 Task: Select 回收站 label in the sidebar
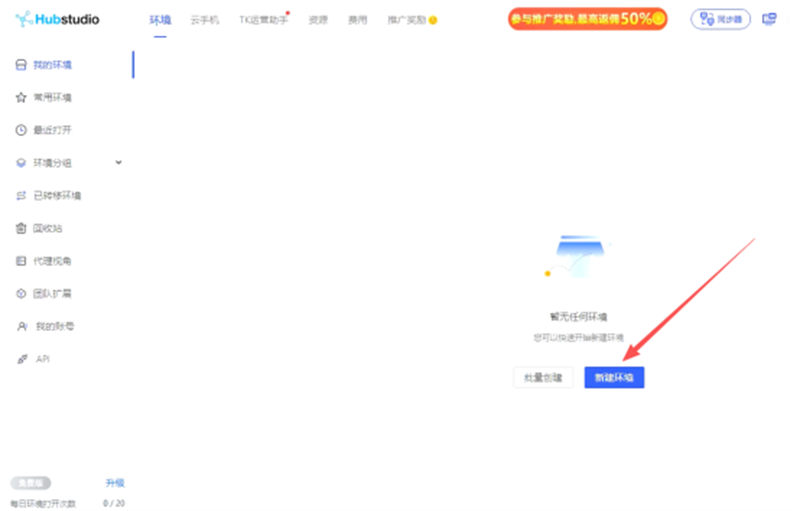pos(47,228)
